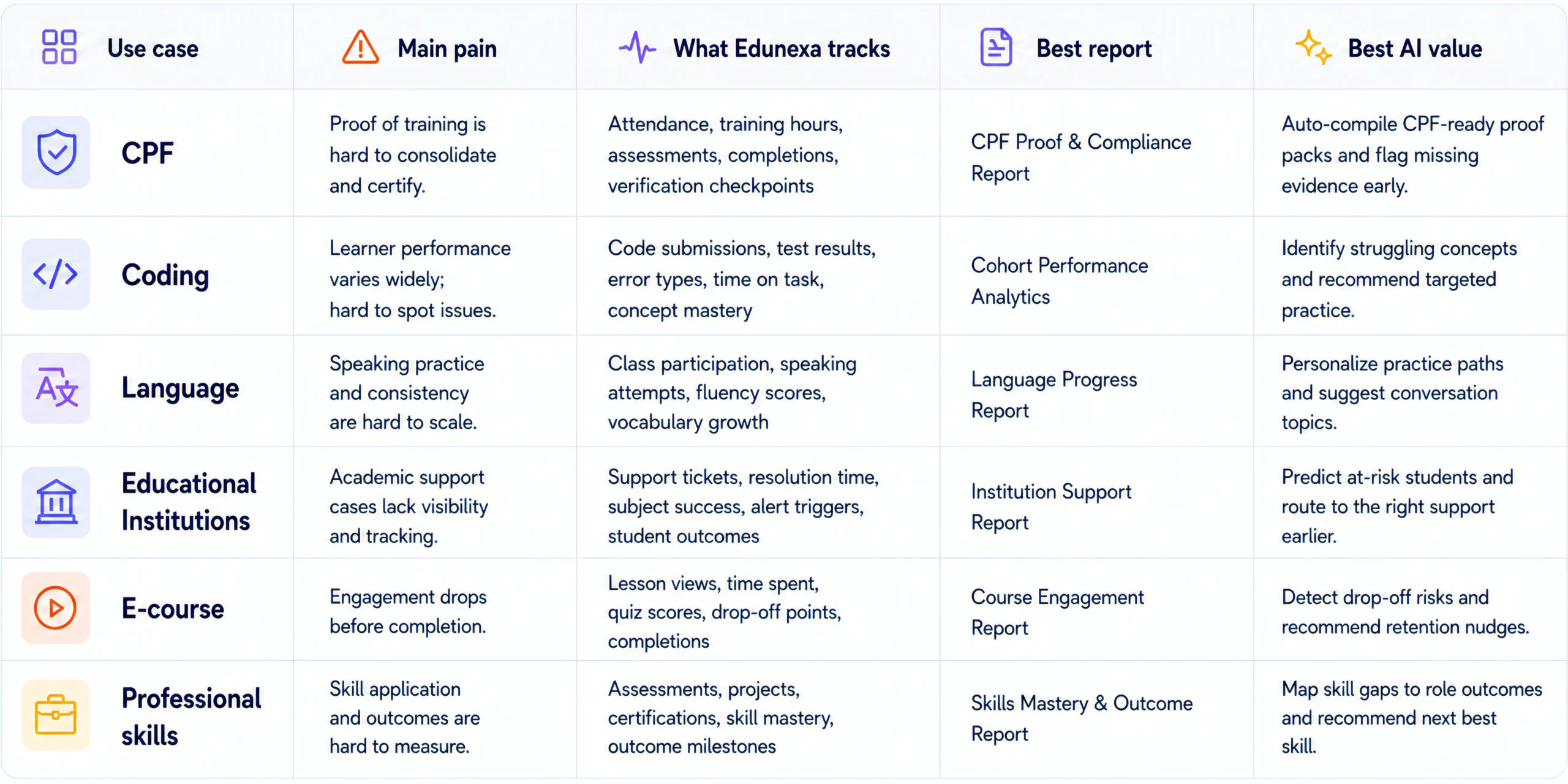Click the Main pain warning triangle icon
This screenshot has height=784, width=1568.
pyautogui.click(x=360, y=47)
